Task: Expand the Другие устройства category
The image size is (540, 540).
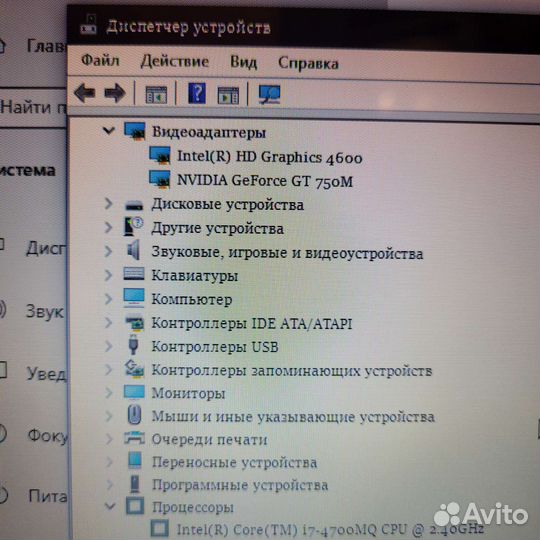Action: click(108, 227)
